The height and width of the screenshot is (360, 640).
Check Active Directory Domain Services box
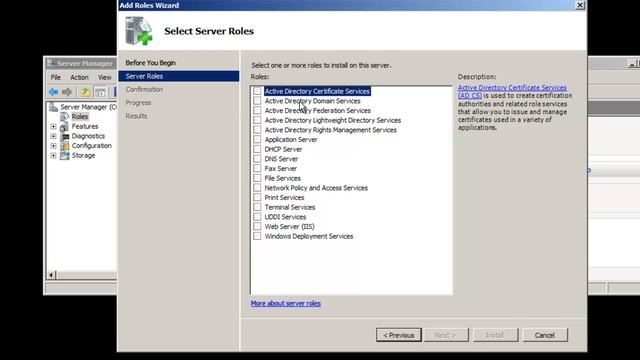[x=257, y=100]
